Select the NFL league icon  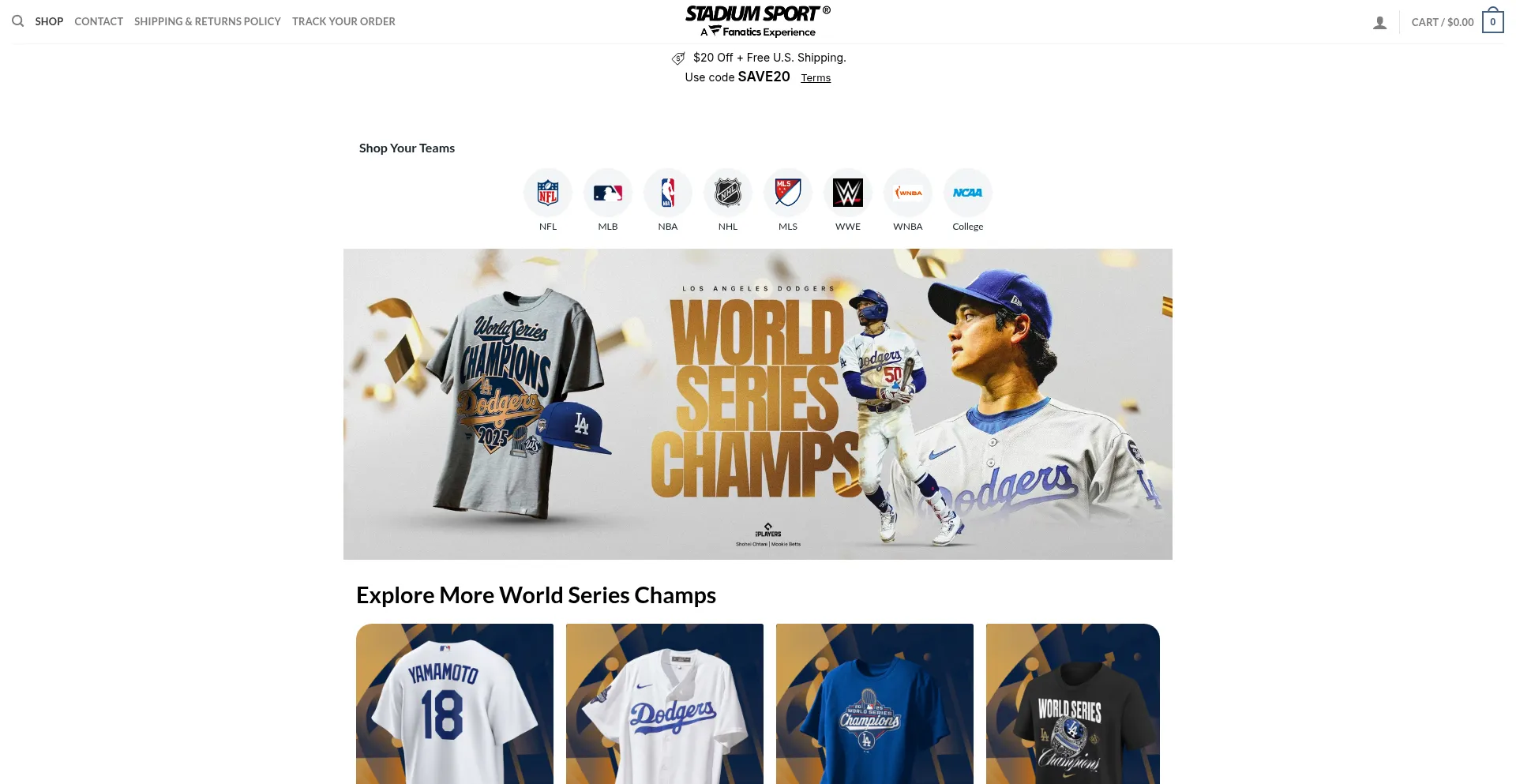pyautogui.click(x=548, y=193)
